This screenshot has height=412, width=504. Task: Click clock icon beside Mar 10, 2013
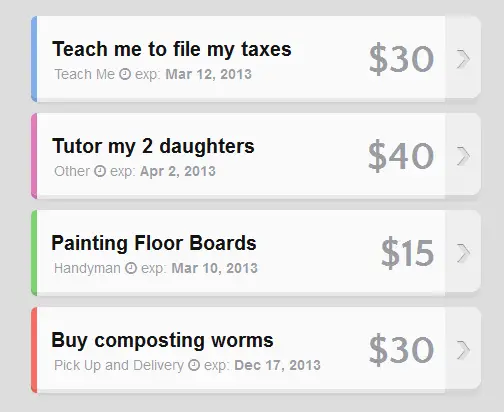(x=131, y=268)
